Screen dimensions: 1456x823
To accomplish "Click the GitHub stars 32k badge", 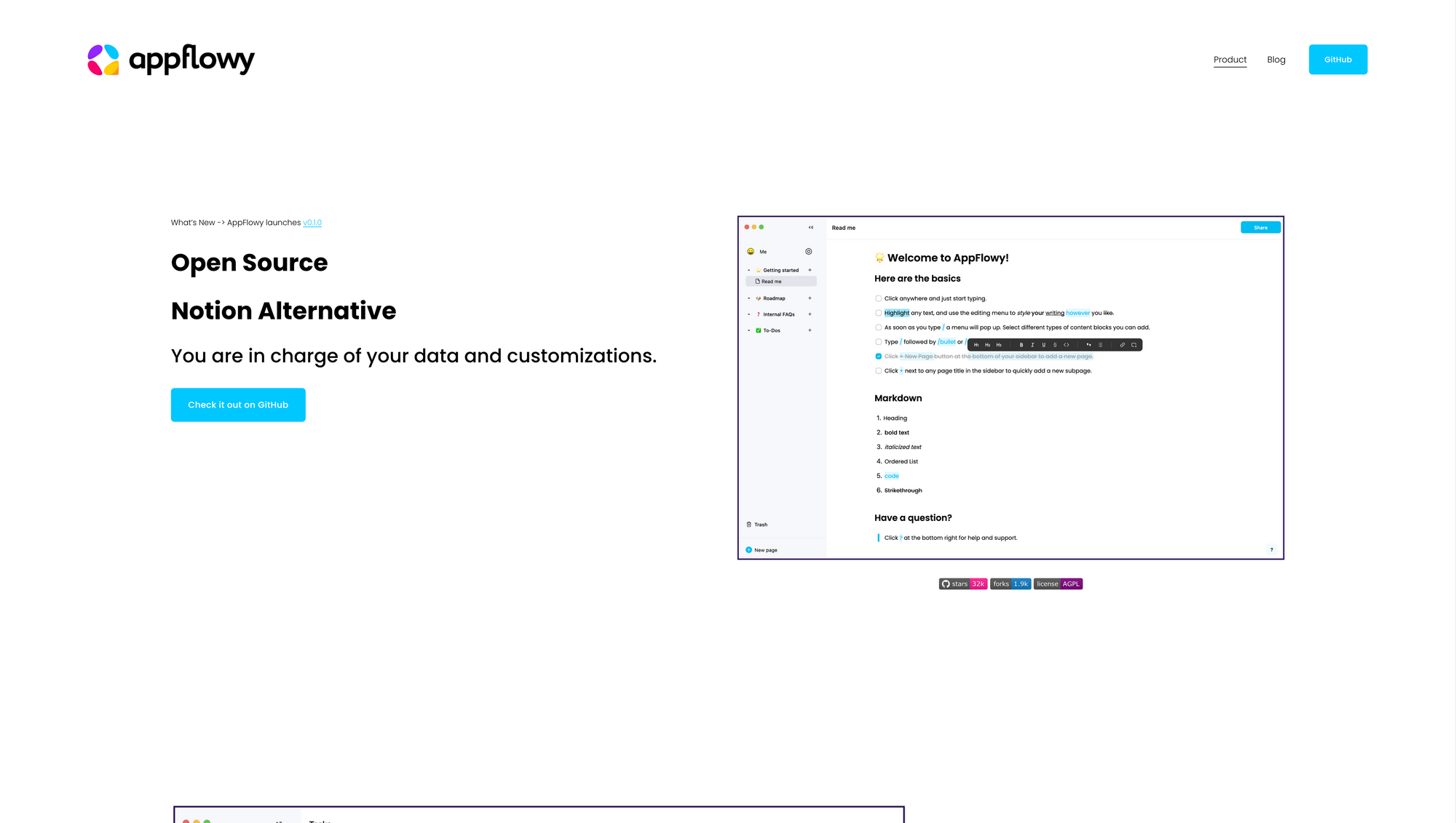I will pos(962,584).
